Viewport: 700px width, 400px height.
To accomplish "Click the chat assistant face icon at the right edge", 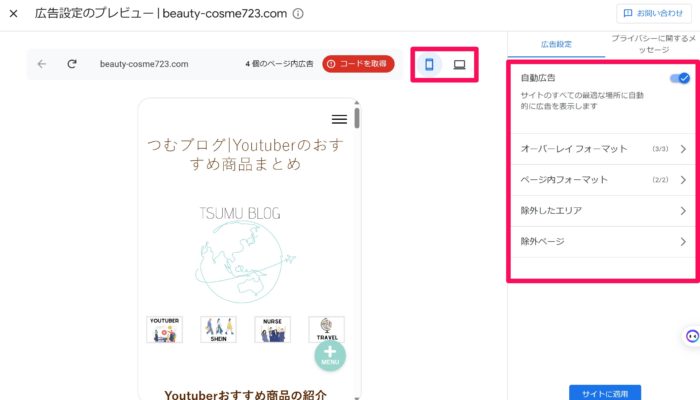I will coord(692,336).
